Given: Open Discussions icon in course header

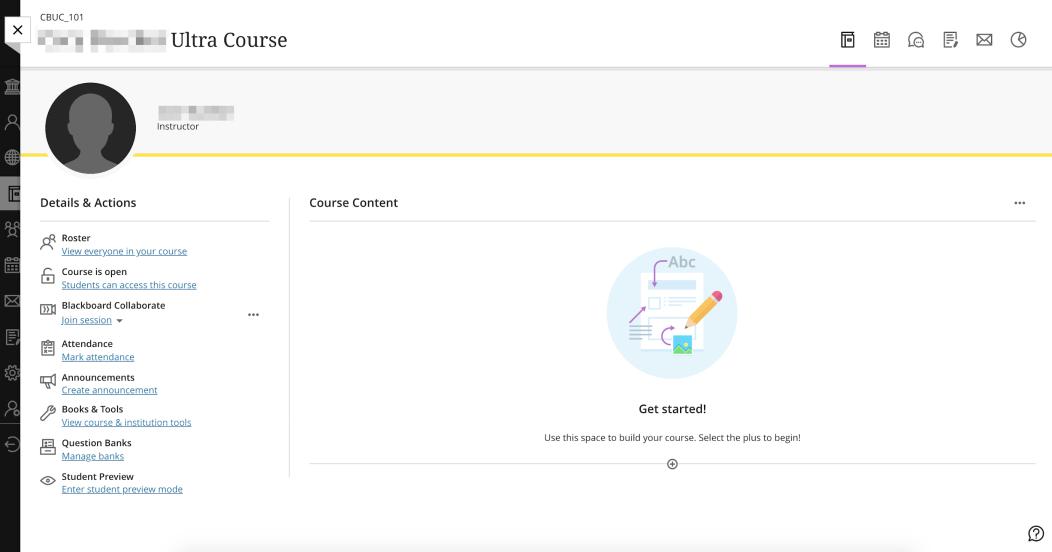Looking at the screenshot, I should click(916, 40).
